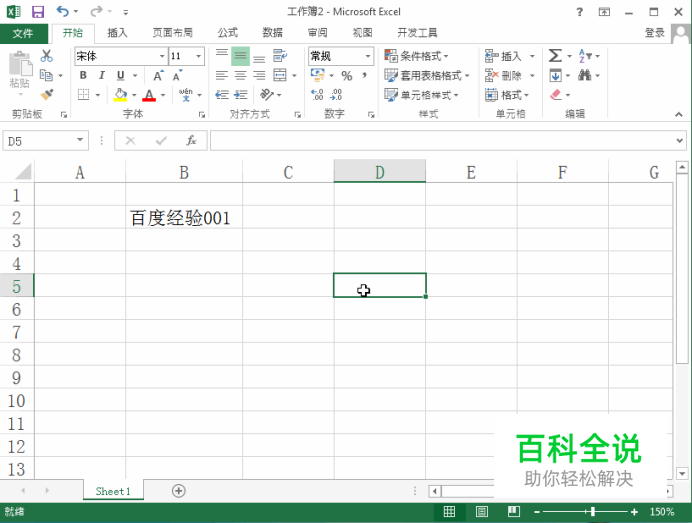Select the Sheet1 worksheet tab
The height and width of the screenshot is (523, 692).
[x=113, y=491]
